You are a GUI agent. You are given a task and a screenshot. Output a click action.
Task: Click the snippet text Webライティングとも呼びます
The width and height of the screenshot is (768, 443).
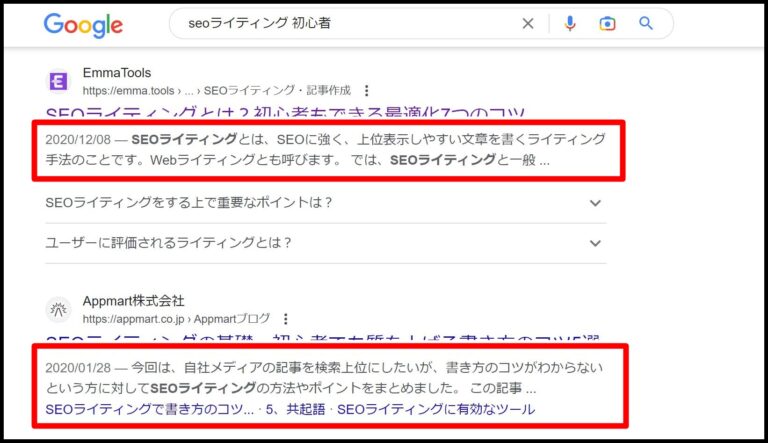point(243,160)
